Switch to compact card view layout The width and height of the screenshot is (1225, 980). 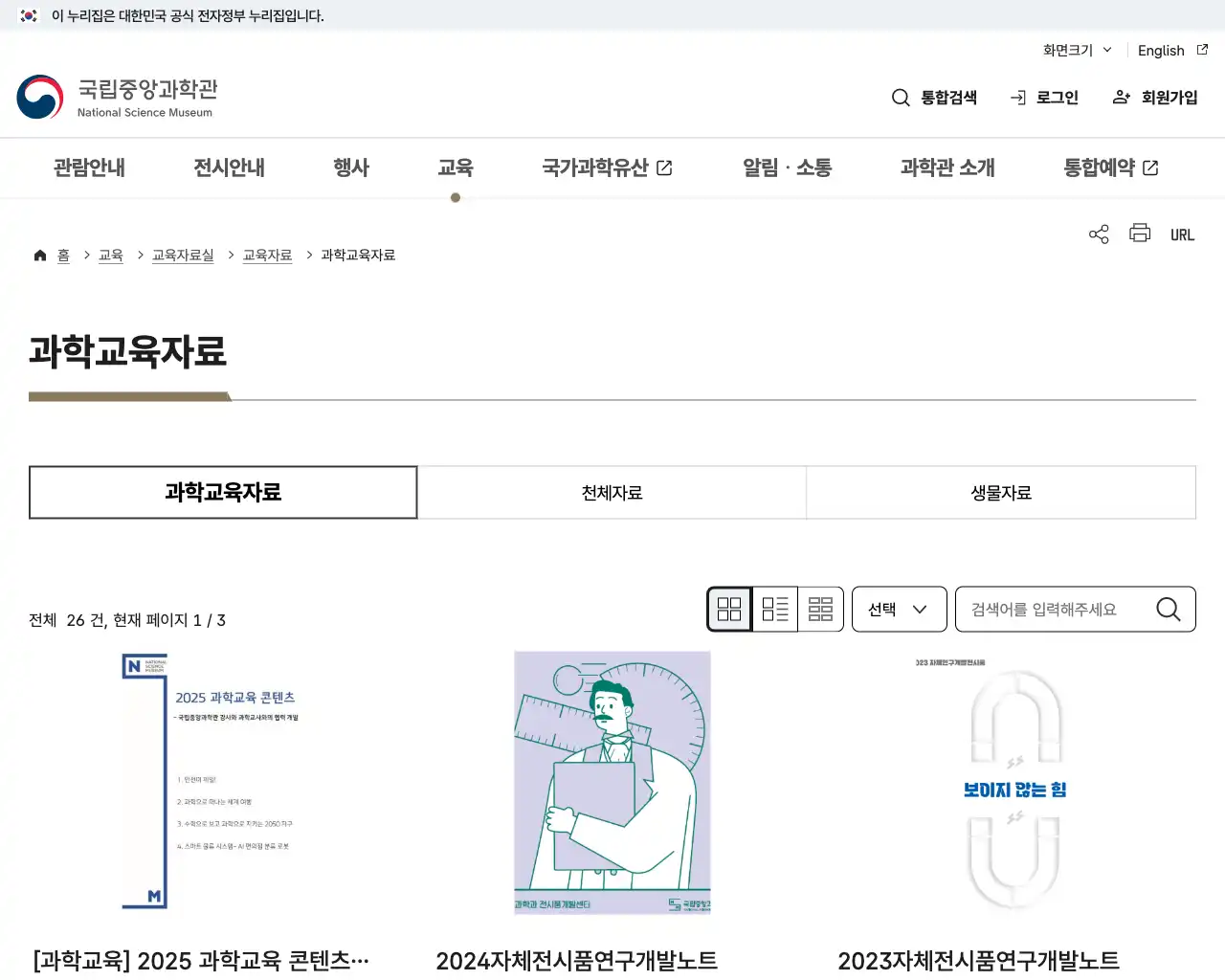pyautogui.click(x=820, y=609)
